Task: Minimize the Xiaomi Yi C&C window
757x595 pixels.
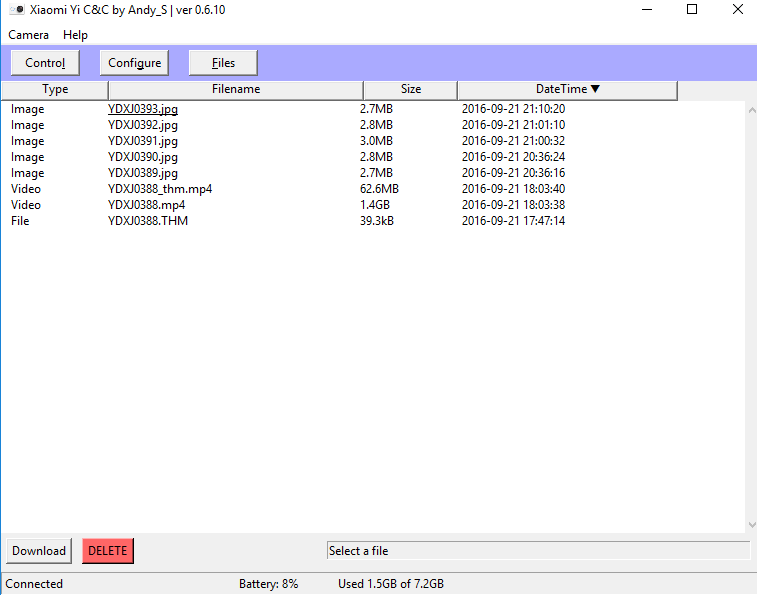Action: (647, 10)
